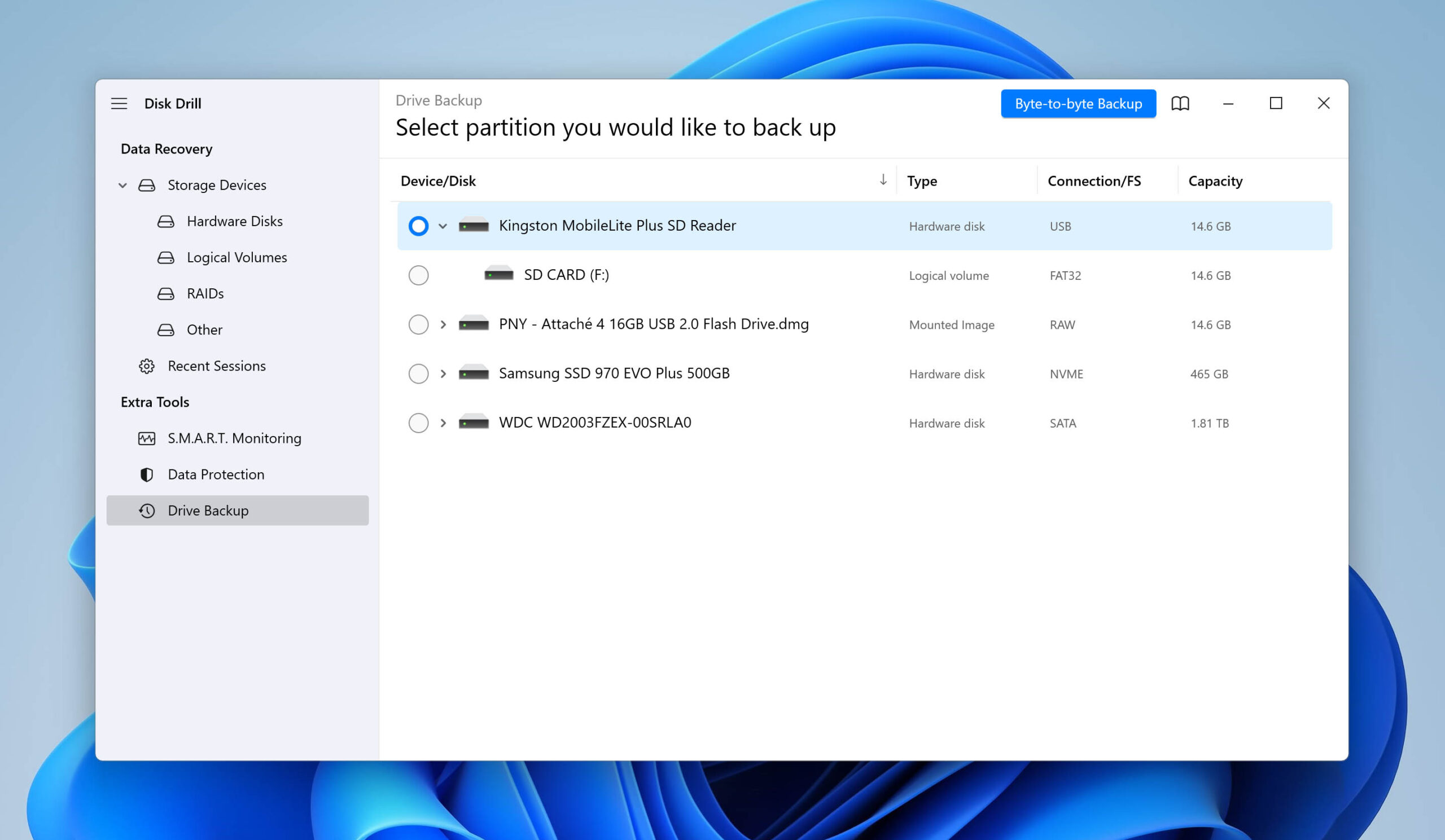Sort by the Type column header
The height and width of the screenshot is (840, 1445).
point(922,181)
